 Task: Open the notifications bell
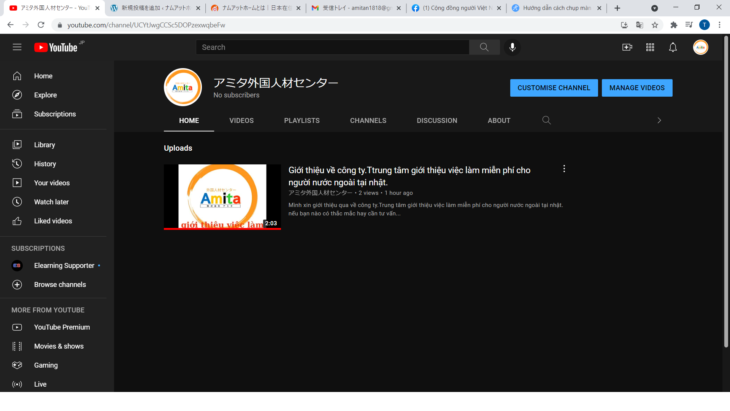[673, 47]
